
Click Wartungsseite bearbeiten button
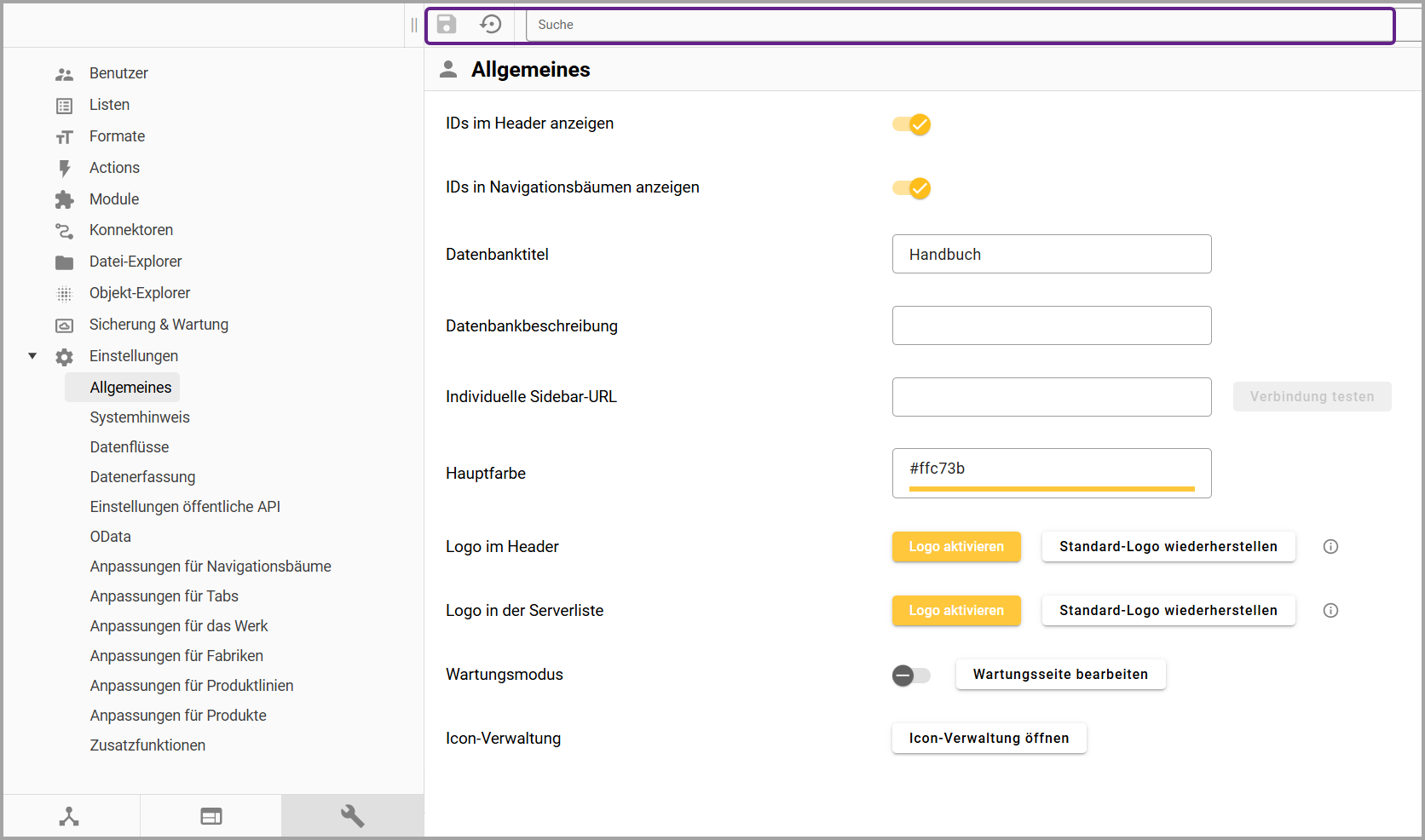(1060, 675)
